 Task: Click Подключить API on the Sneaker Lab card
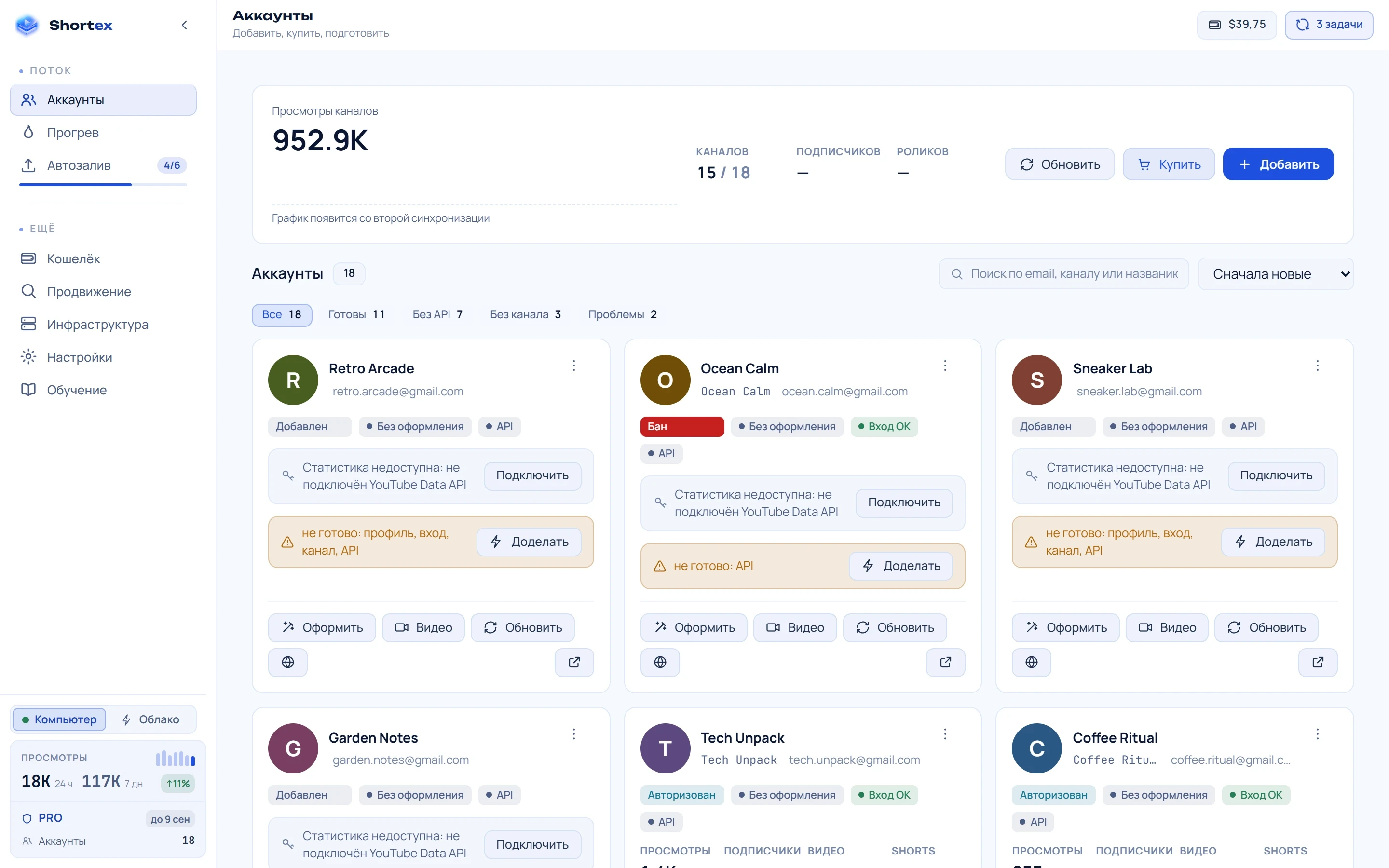click(1276, 476)
